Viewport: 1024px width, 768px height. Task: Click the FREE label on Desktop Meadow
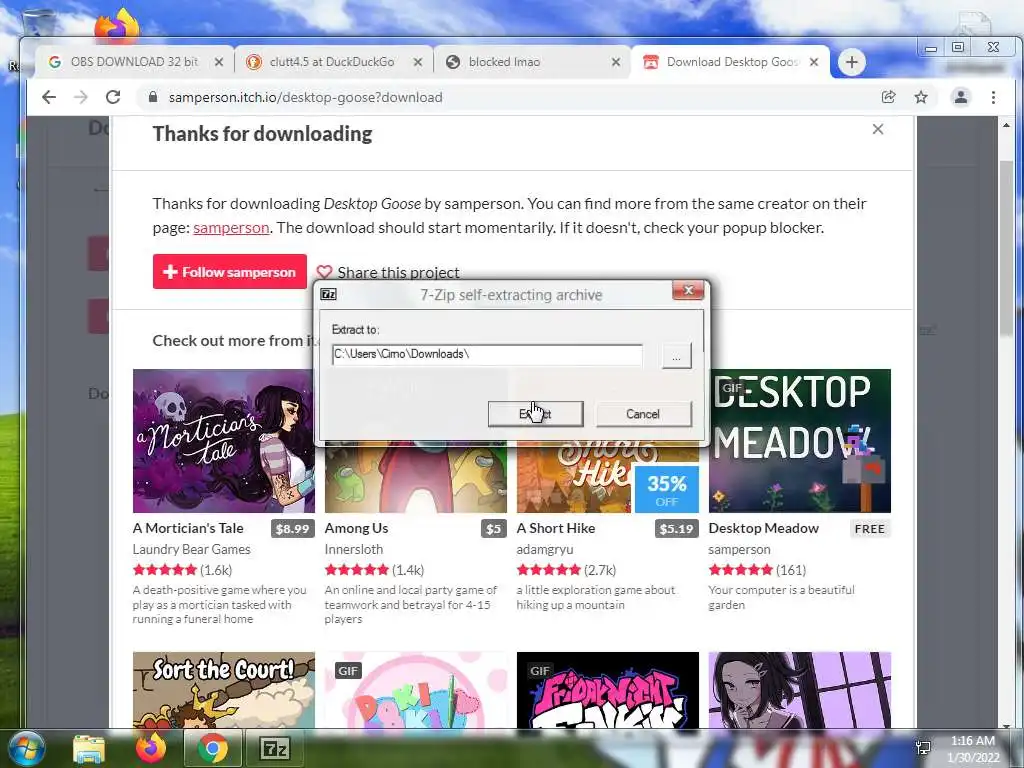pos(870,529)
